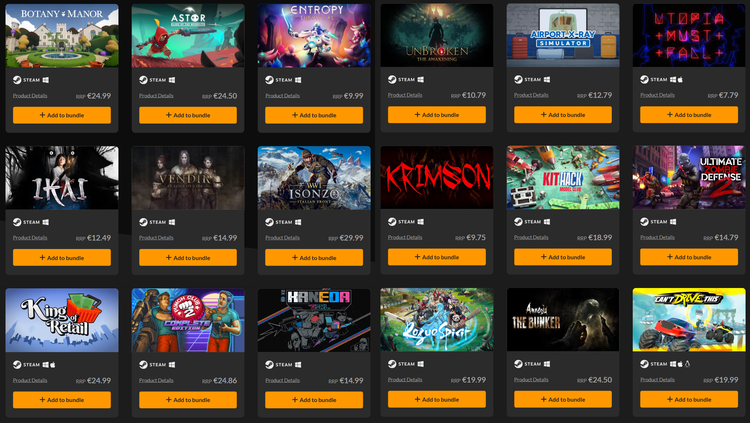Click the Windows icon under Amnesia The Bunker
The image size is (750, 423).
547,364
